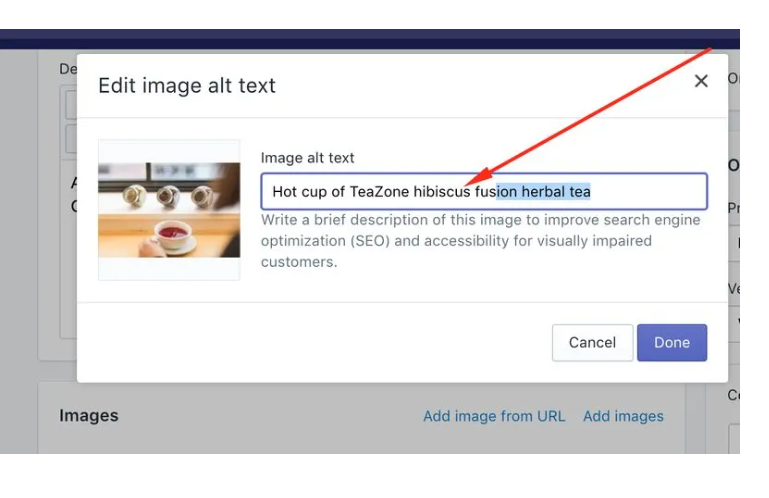Click the tea cup product thumbnail
The image size is (769, 498).
(169, 210)
